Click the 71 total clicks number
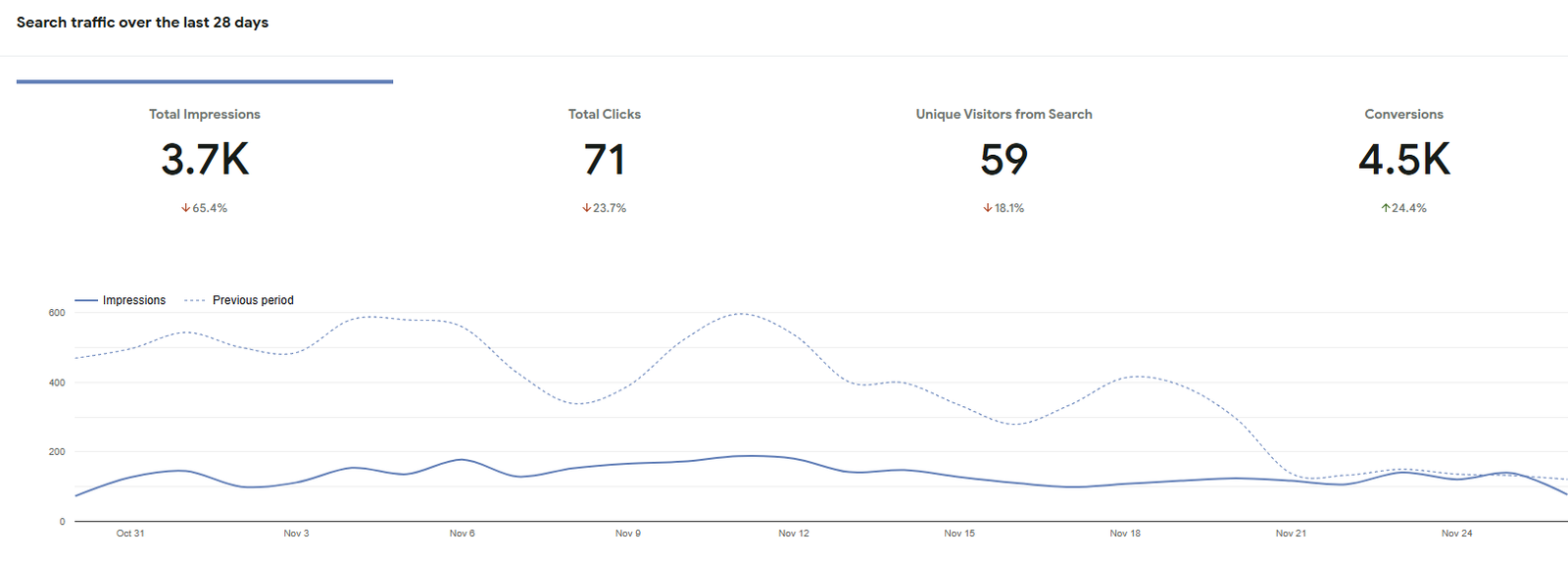Screen dimensions: 1568x562 [x=605, y=160]
